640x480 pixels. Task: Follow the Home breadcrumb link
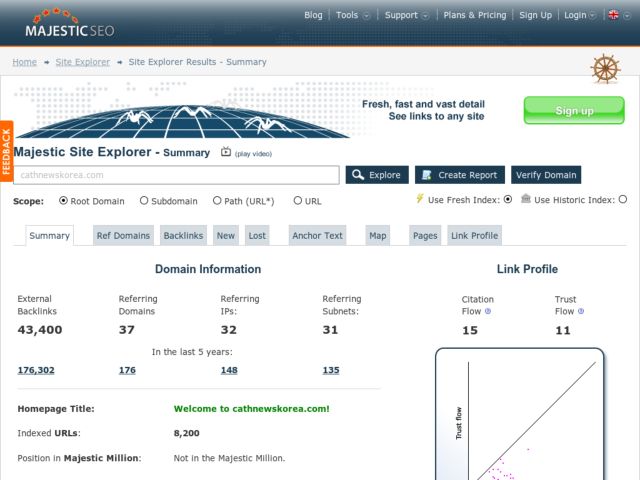click(x=24, y=62)
